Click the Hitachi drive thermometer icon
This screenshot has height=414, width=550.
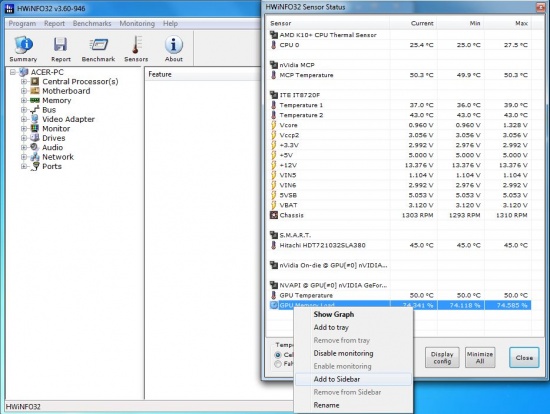[x=274, y=245]
